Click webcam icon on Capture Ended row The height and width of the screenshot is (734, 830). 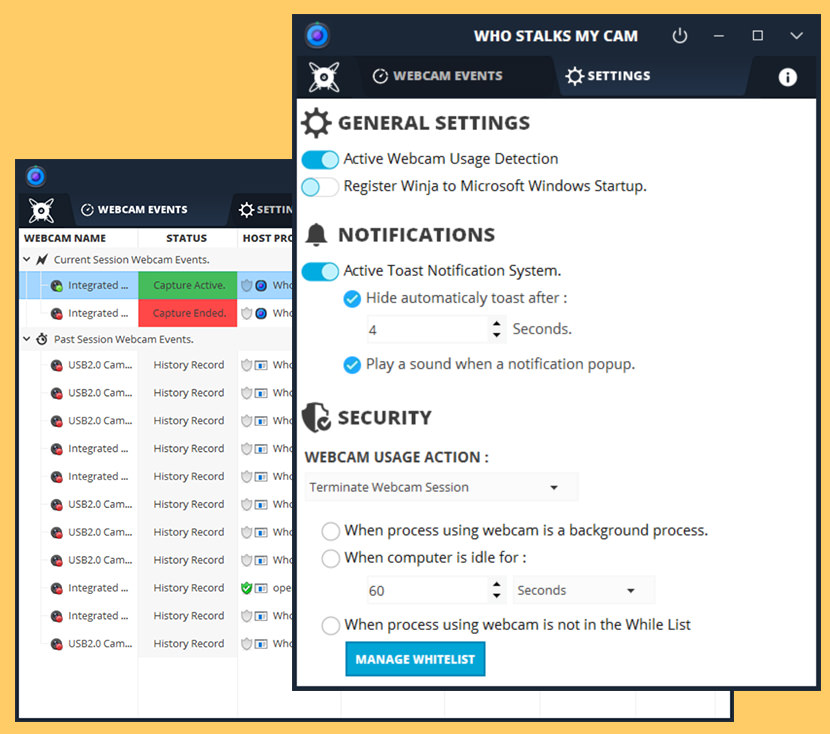click(57, 314)
